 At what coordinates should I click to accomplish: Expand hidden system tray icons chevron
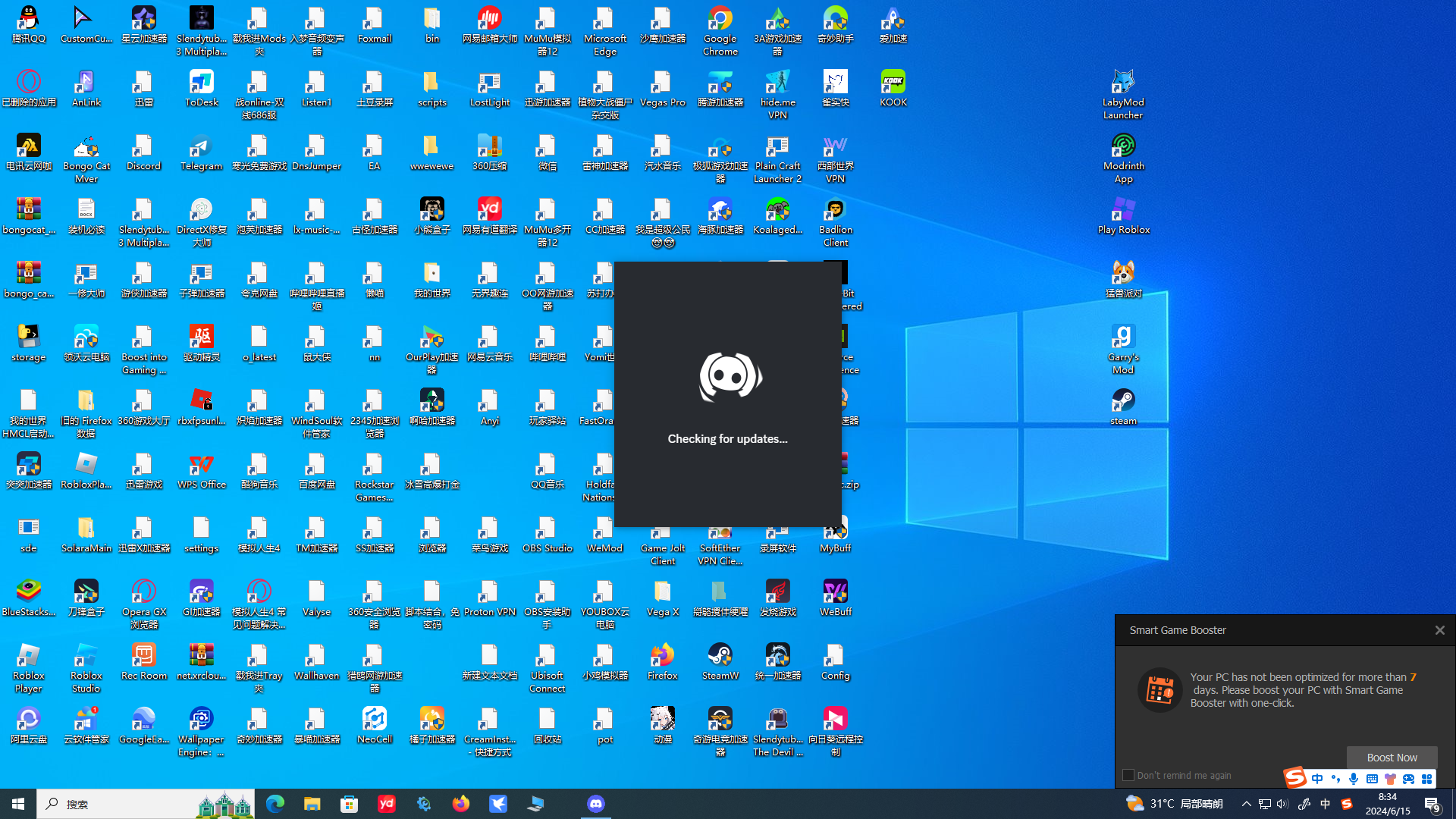click(1246, 804)
